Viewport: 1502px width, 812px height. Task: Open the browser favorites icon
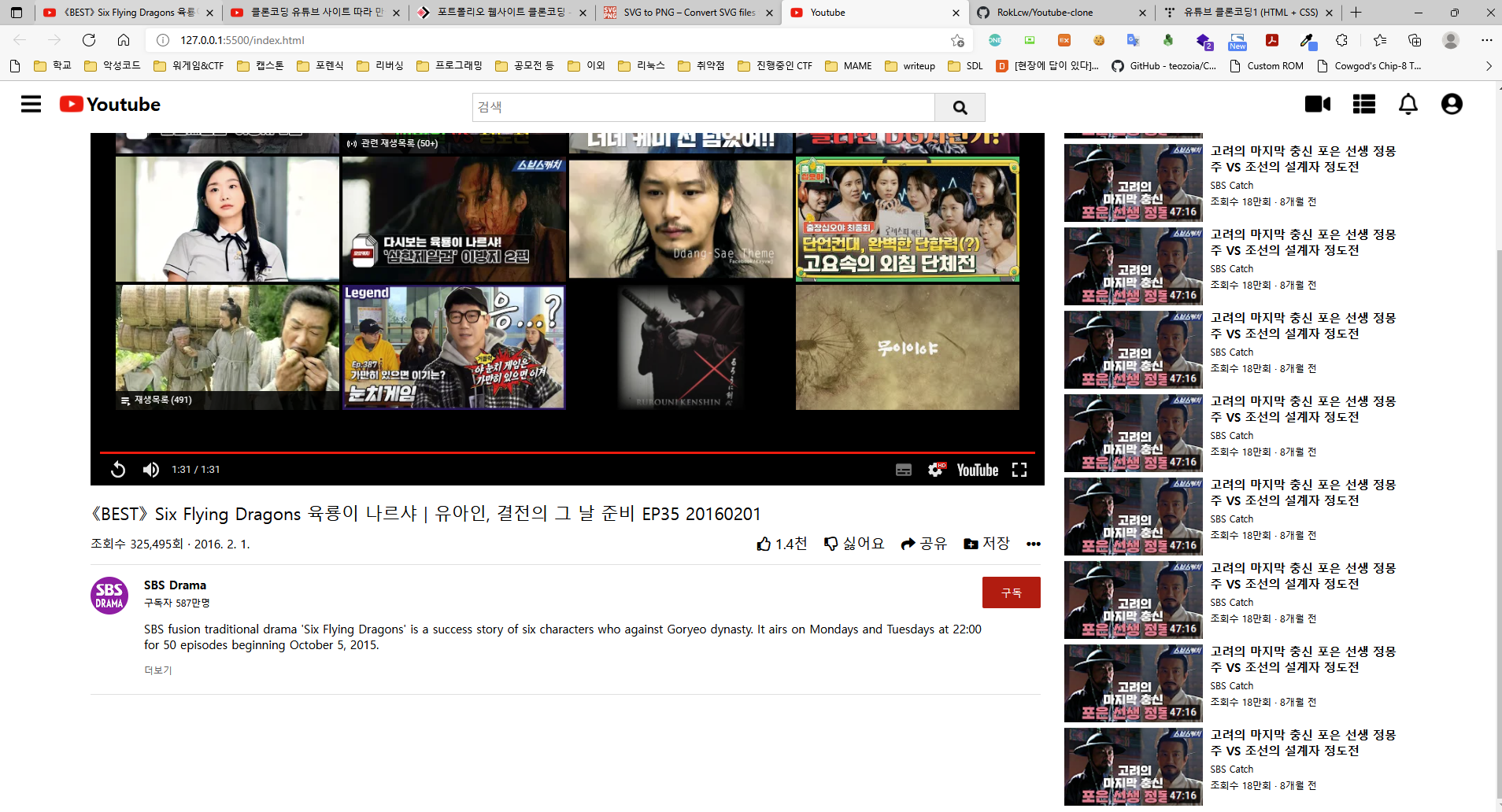tap(1380, 40)
